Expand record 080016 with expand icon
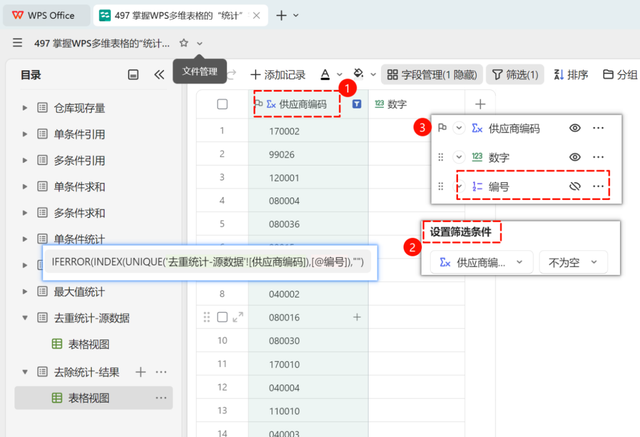The image size is (640, 437). (x=238, y=317)
